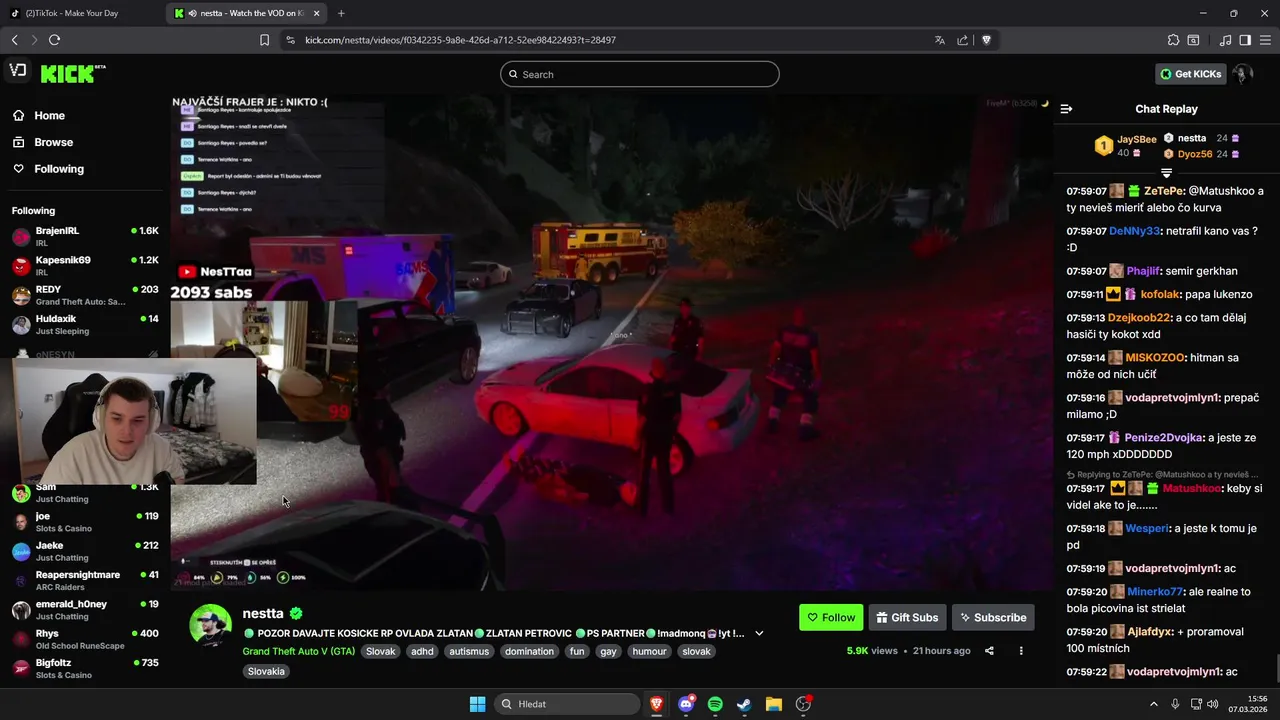The image size is (1280, 720).
Task: Close the nestta Kick tab
Action: [x=317, y=13]
